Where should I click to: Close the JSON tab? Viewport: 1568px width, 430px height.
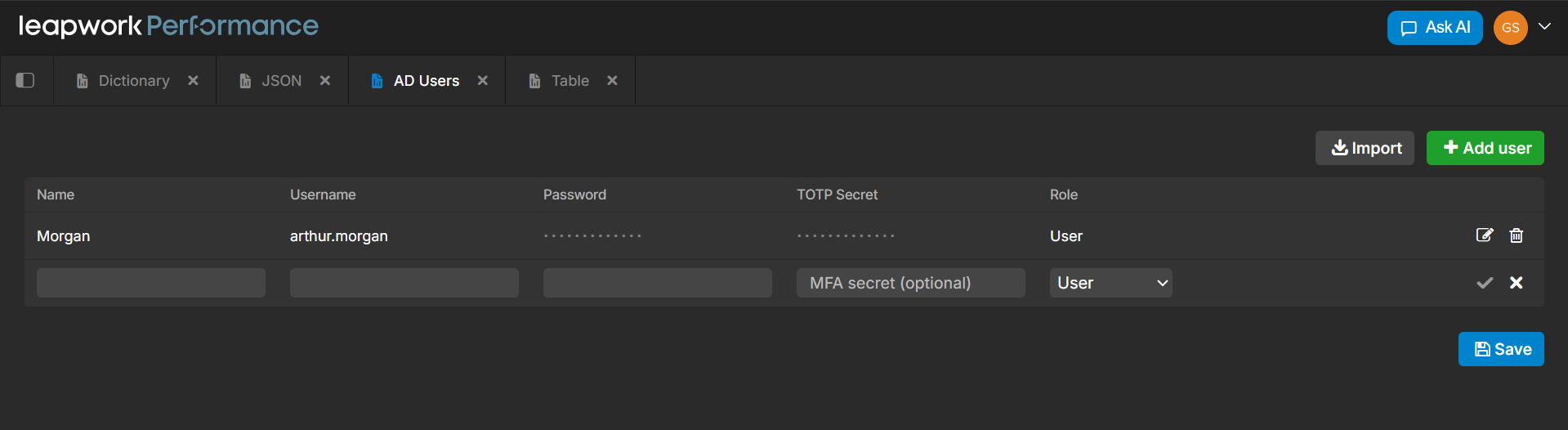point(325,80)
